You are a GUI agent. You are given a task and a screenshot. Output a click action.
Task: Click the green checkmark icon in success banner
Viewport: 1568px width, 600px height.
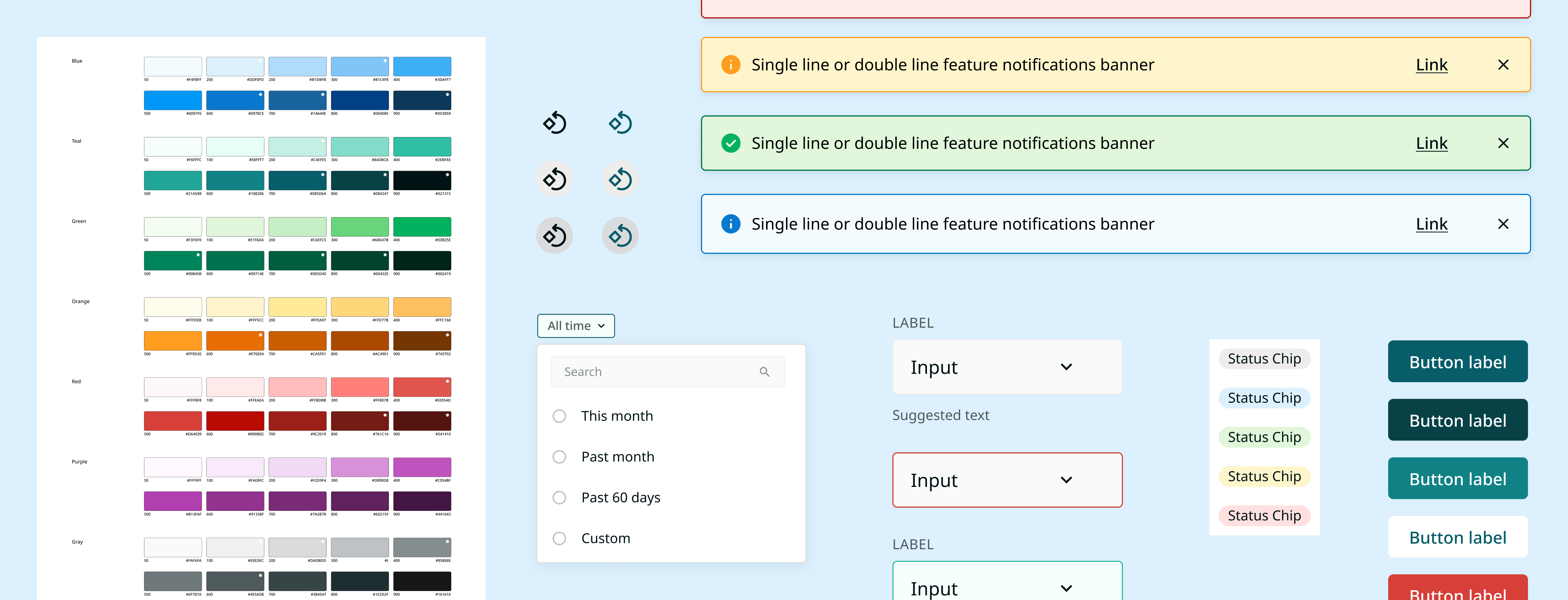tap(730, 143)
